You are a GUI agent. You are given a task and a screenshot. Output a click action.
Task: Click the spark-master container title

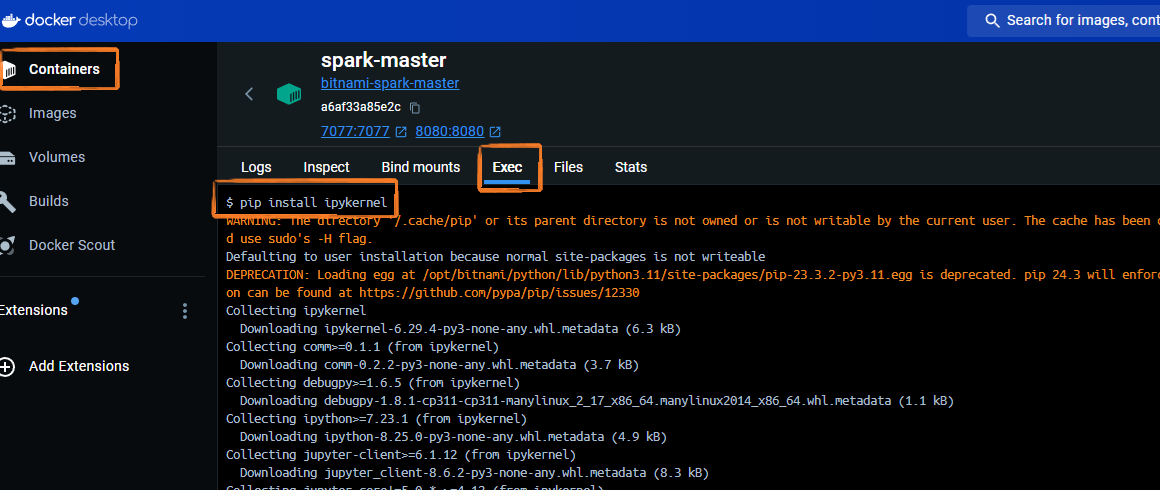[383, 60]
